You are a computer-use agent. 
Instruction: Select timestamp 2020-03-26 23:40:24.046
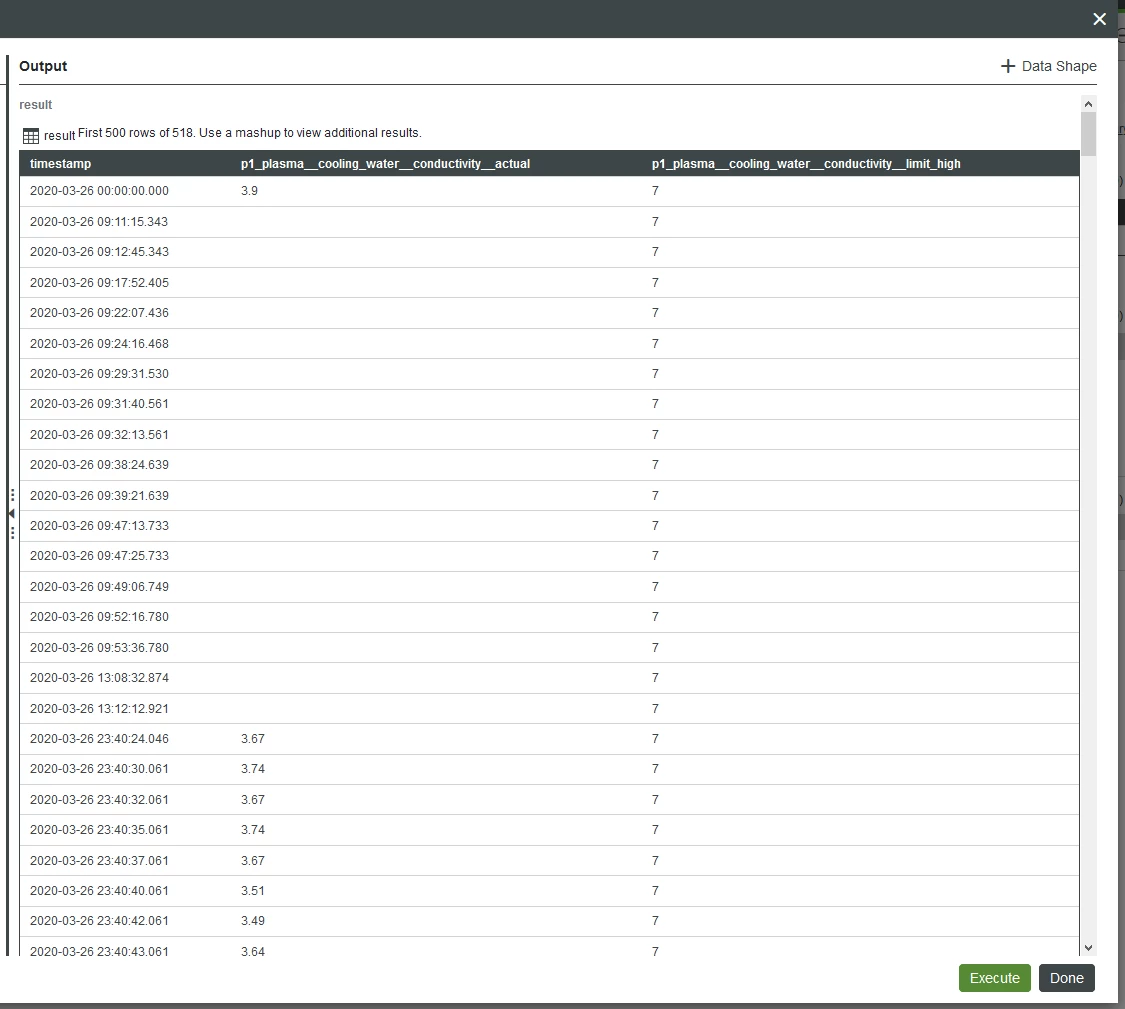click(99, 739)
